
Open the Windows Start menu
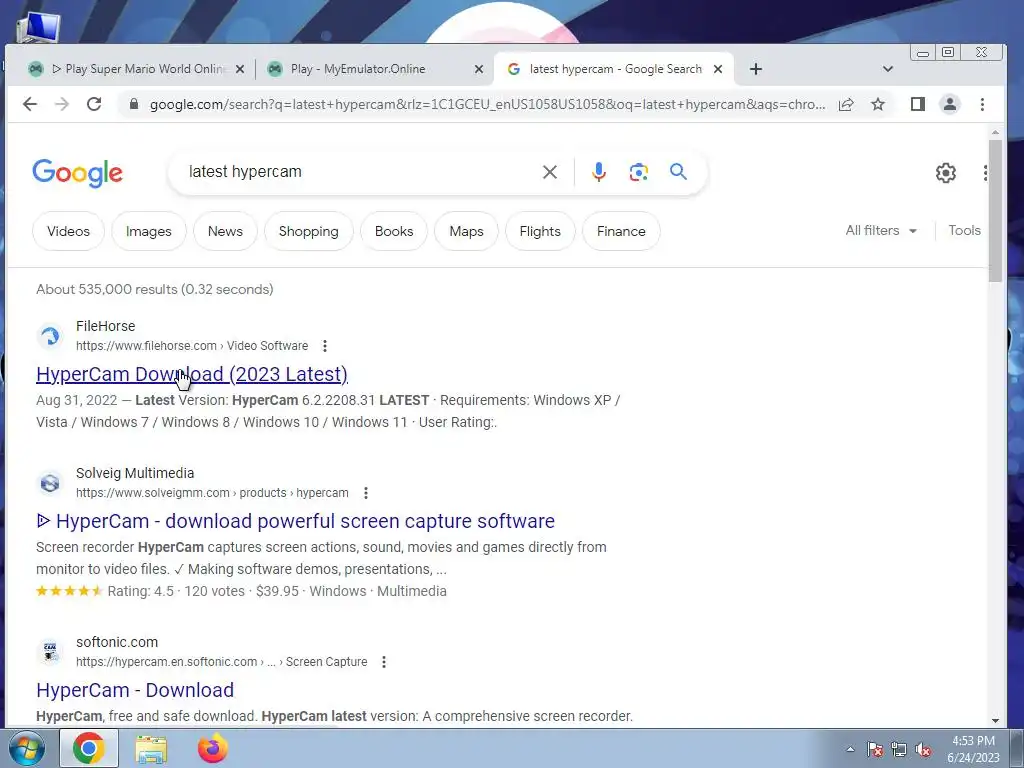click(26, 748)
